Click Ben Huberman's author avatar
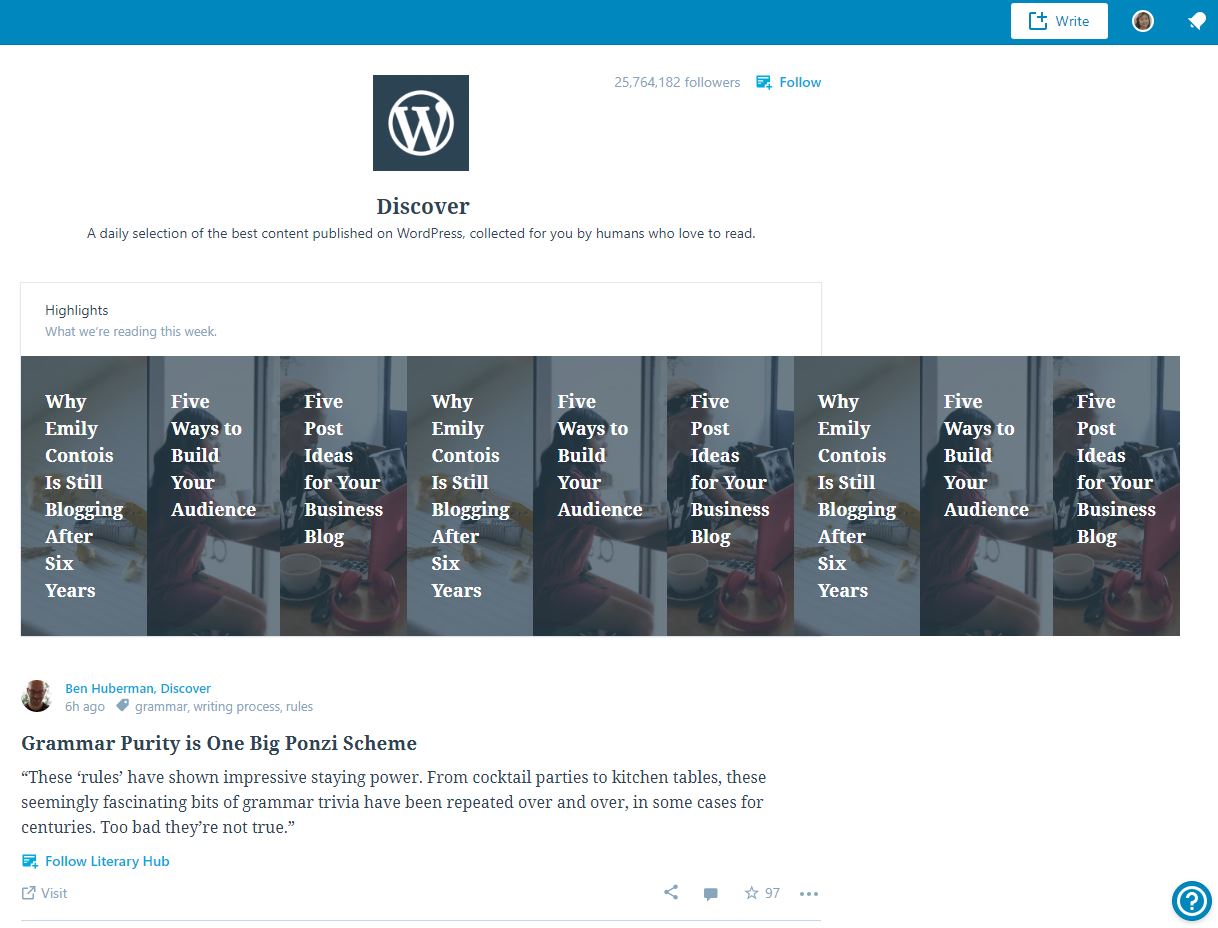 (x=37, y=696)
